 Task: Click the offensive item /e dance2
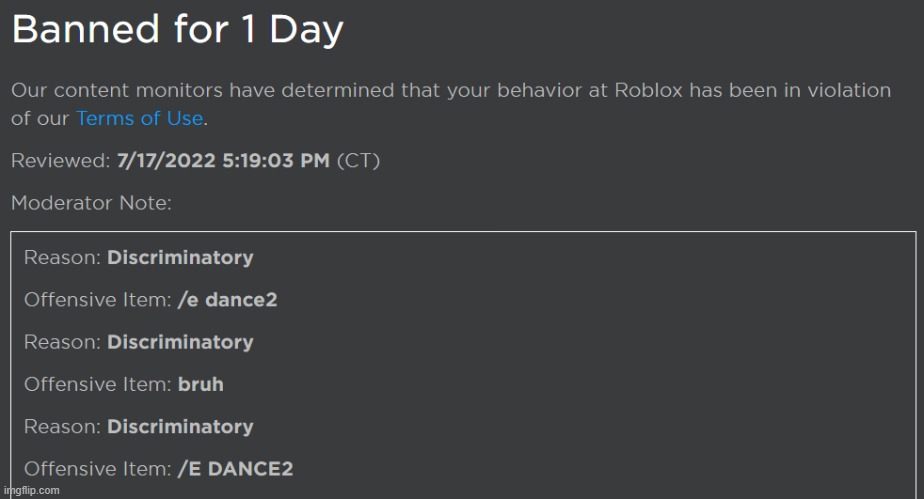[x=227, y=300]
